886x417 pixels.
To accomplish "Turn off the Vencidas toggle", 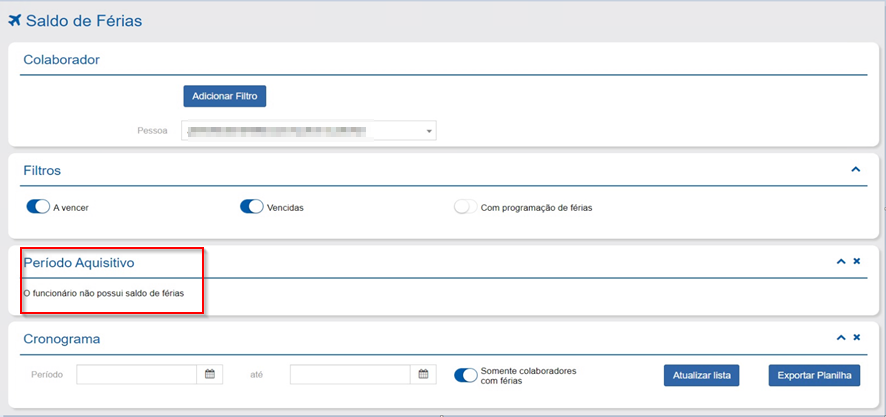I will [x=251, y=207].
